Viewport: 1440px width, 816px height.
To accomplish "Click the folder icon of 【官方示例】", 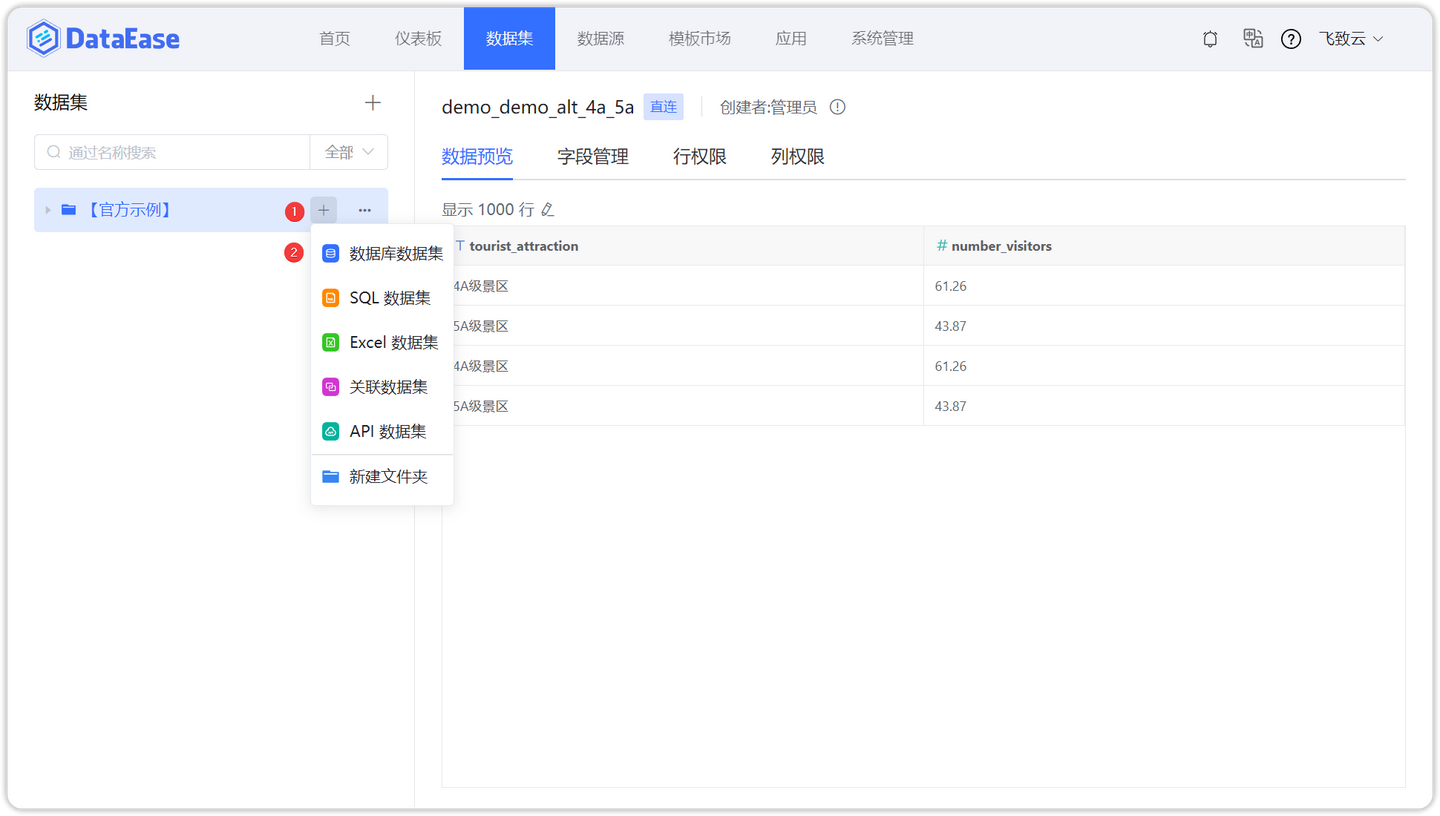I will (69, 210).
